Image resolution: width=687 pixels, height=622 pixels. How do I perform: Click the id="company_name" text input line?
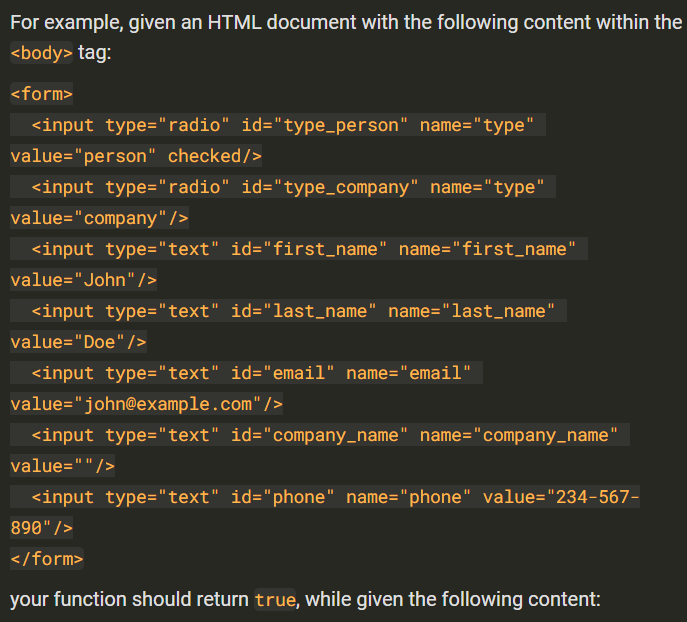tap(320, 435)
